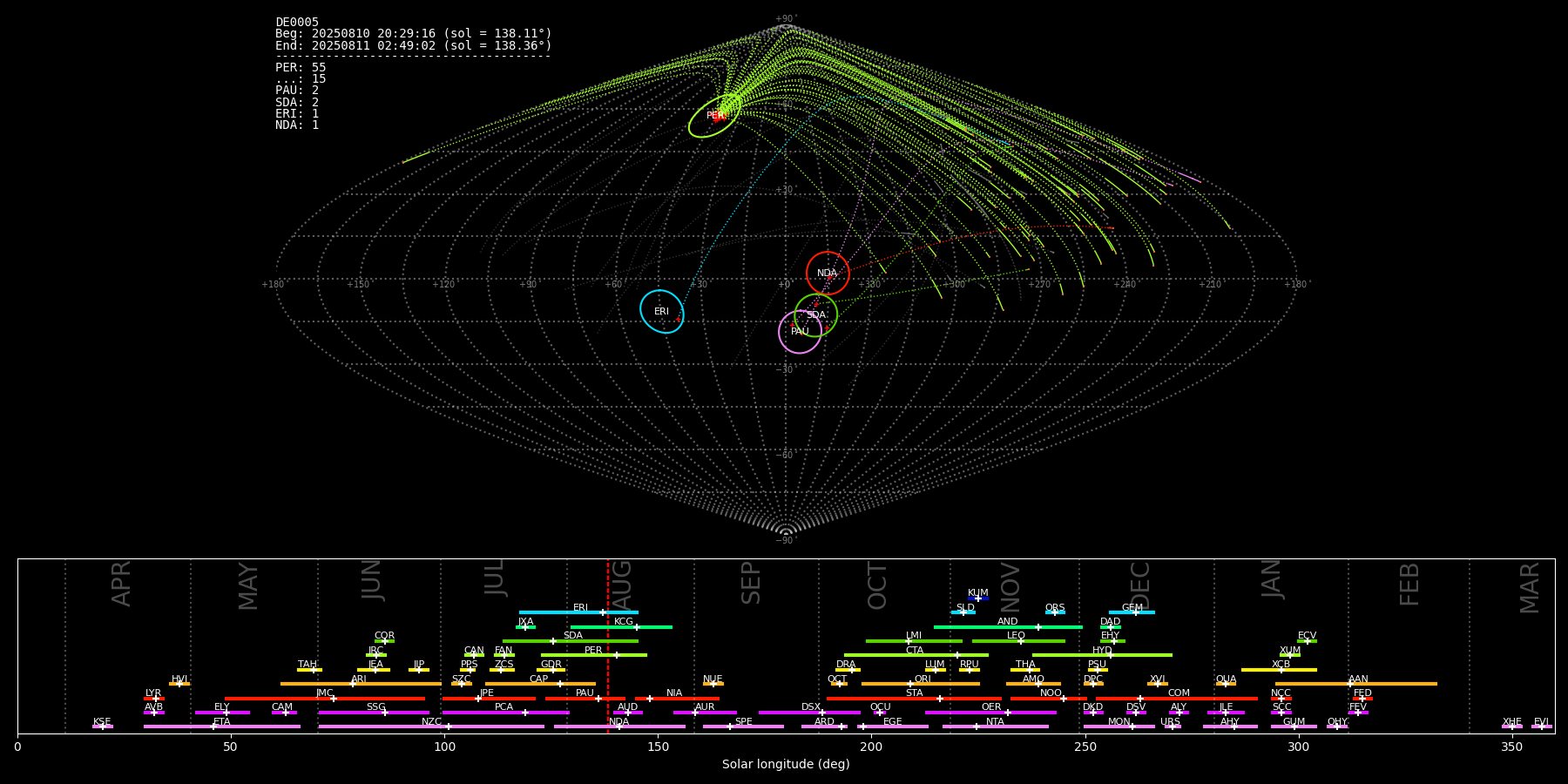The width and height of the screenshot is (1568, 784).
Task: Click the 'NDA: 1' legend entry
Action: (297, 125)
